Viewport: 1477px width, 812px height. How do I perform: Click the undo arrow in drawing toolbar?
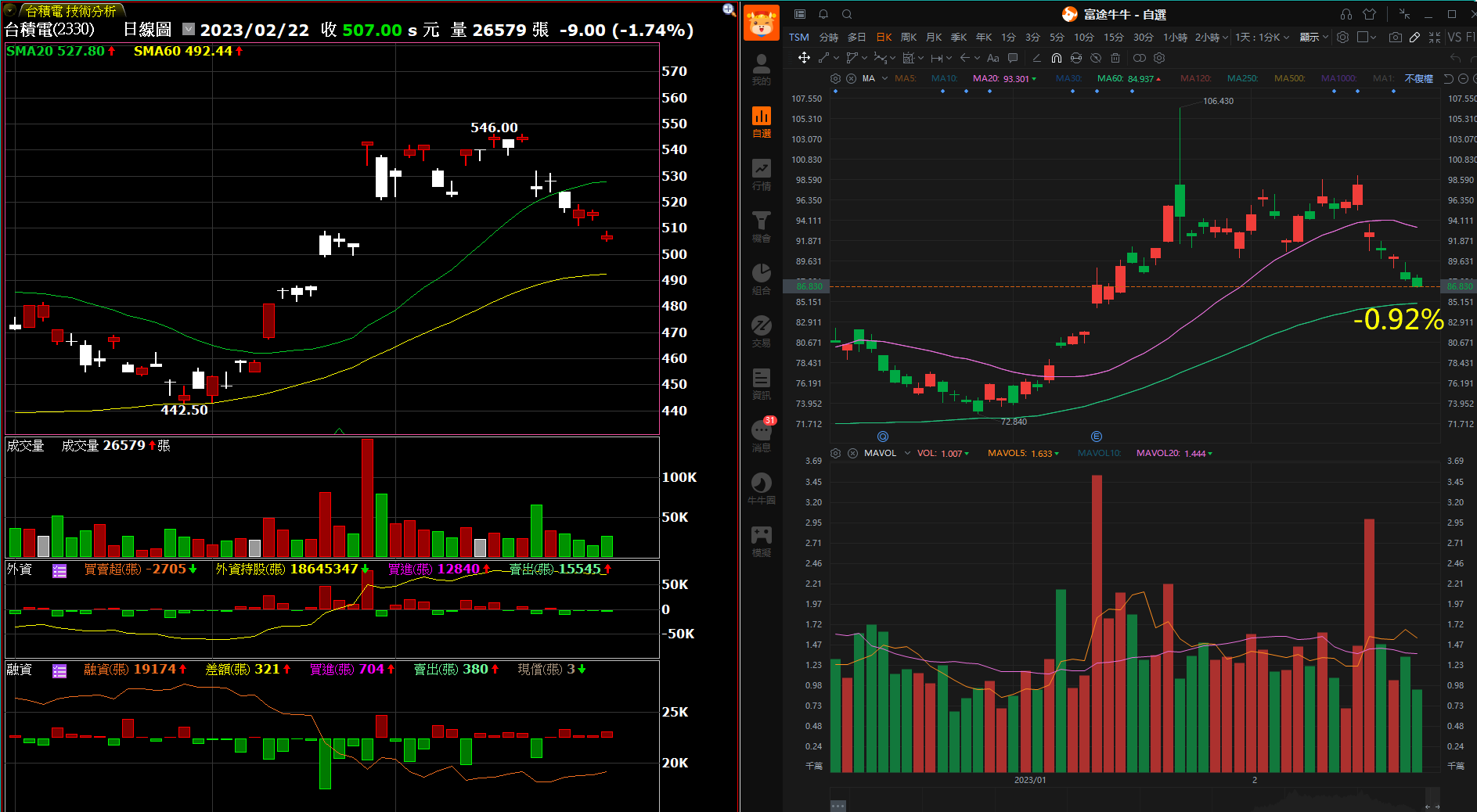tap(1455, 58)
